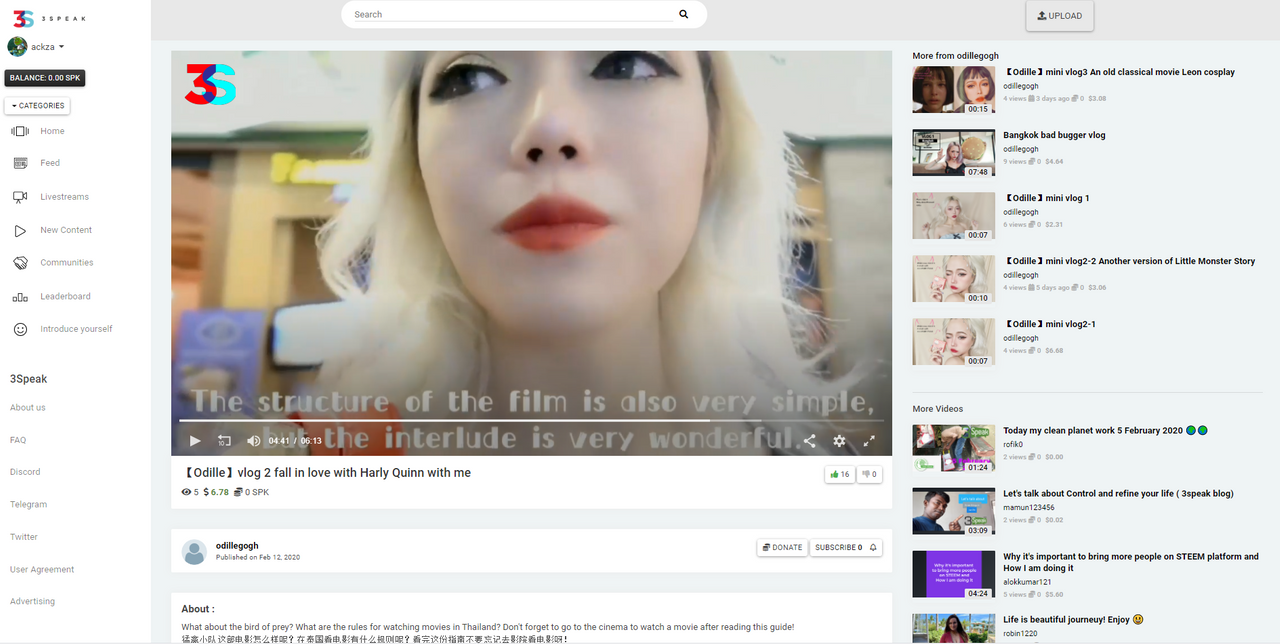Rewind ten seconds using the replay icon
This screenshot has width=1280, height=644.
[224, 441]
